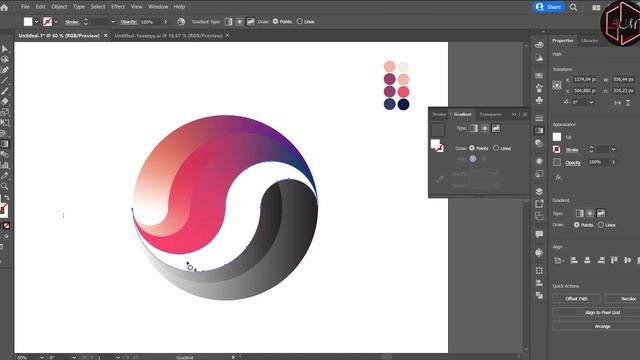This screenshot has width=640, height=360.
Task: Open the Layers panel icon in dock
Action: pyautogui.click(x=539, y=191)
